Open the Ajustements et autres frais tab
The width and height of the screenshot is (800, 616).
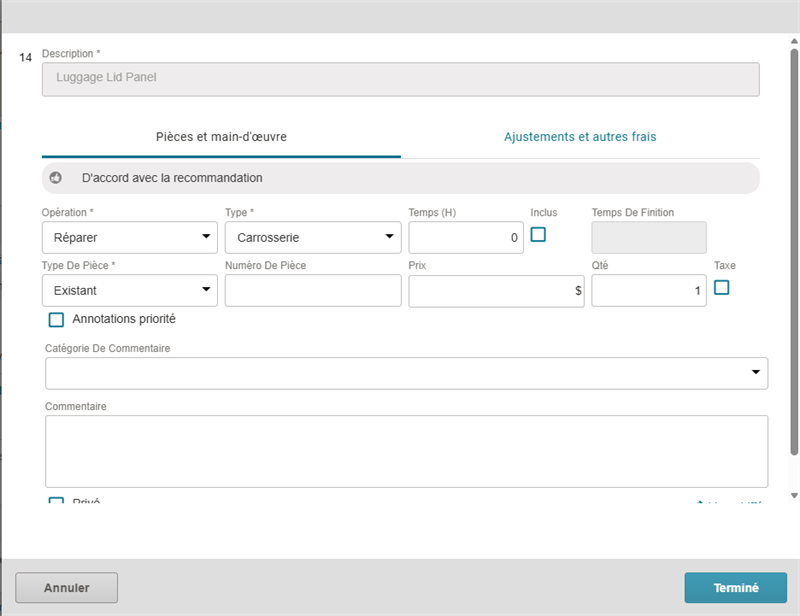point(580,137)
